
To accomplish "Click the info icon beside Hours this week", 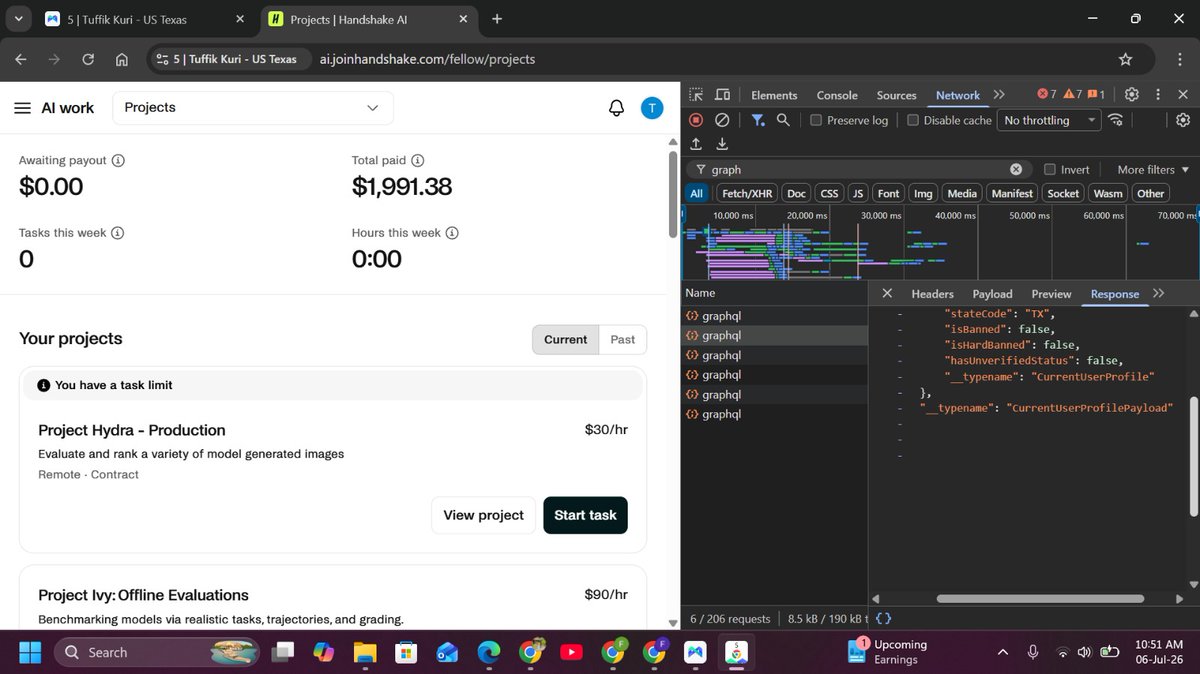I will click(x=452, y=233).
